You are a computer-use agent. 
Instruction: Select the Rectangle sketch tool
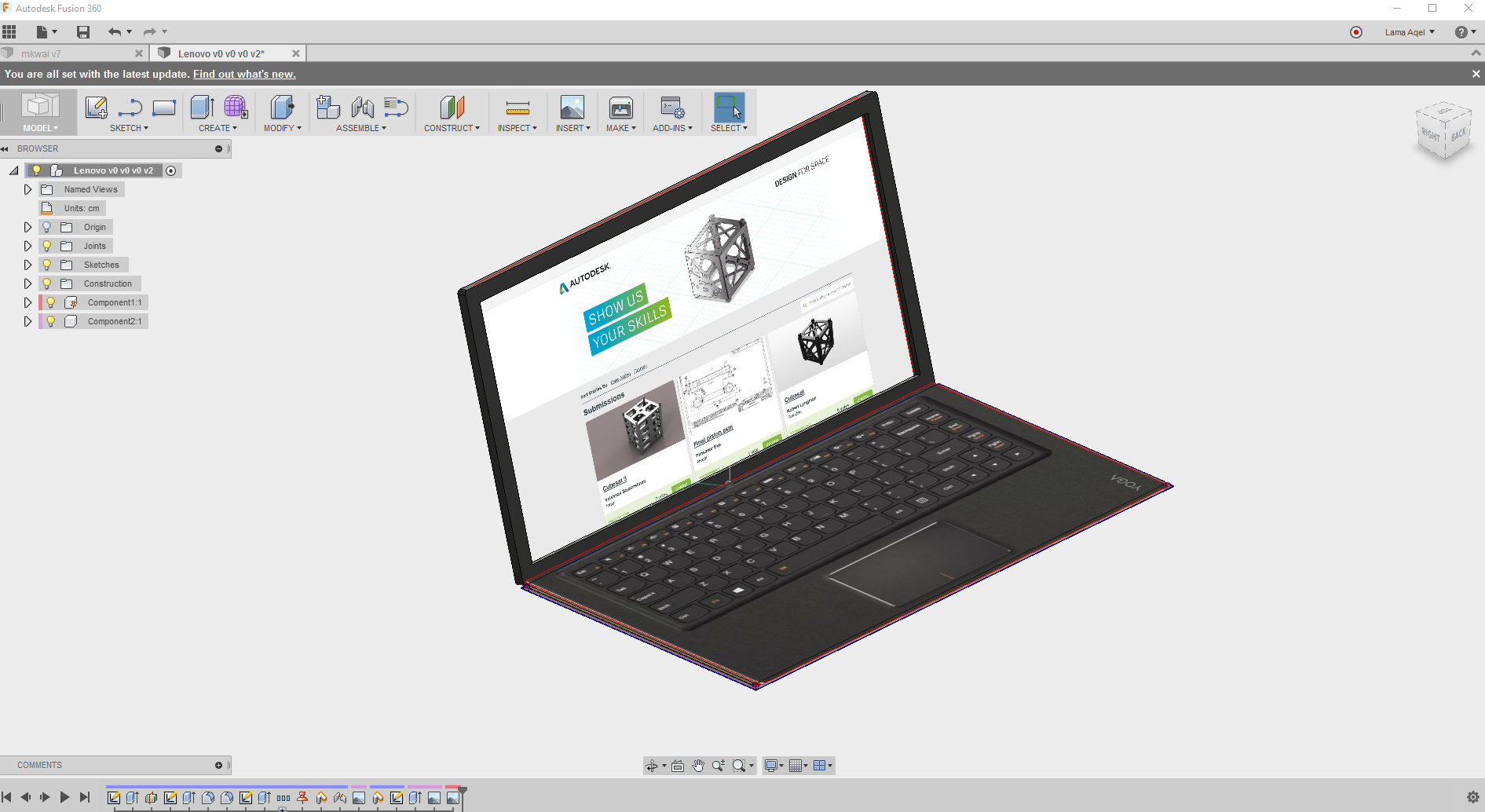[x=164, y=108]
